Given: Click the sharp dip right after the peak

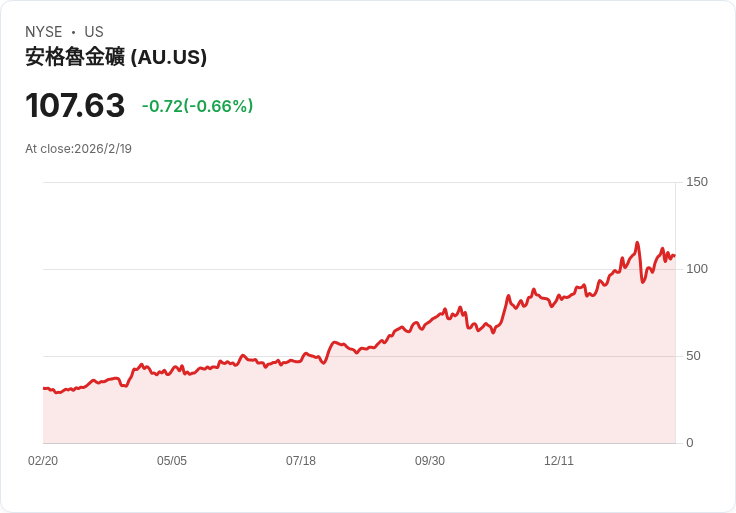Looking at the screenshot, I should pyautogui.click(x=643, y=281).
